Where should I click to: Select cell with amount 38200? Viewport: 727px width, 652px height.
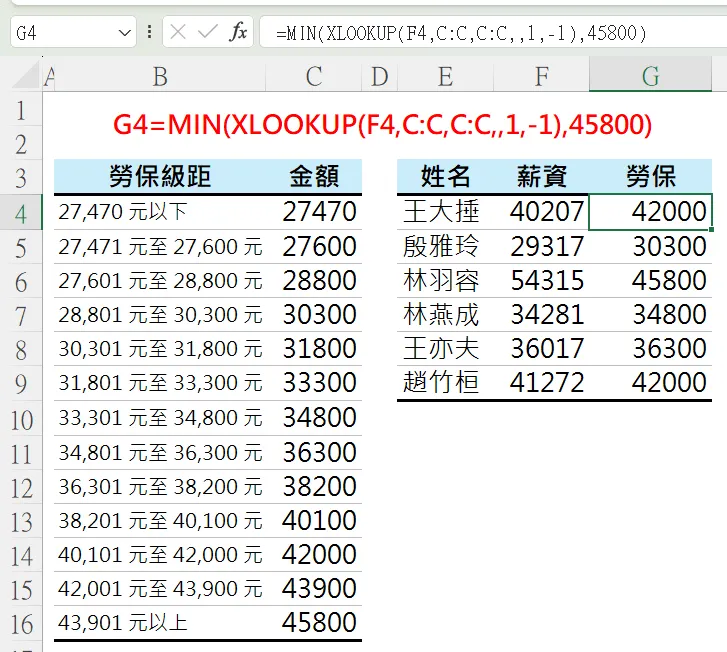[314, 486]
